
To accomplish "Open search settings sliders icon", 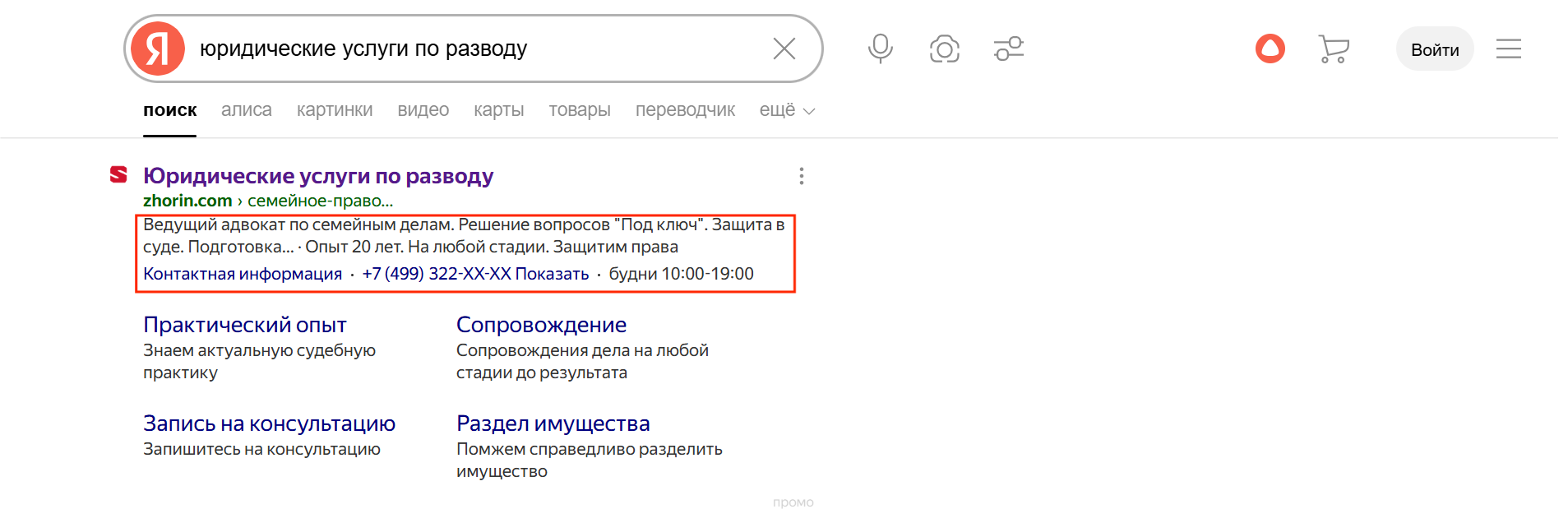I will point(1009,49).
